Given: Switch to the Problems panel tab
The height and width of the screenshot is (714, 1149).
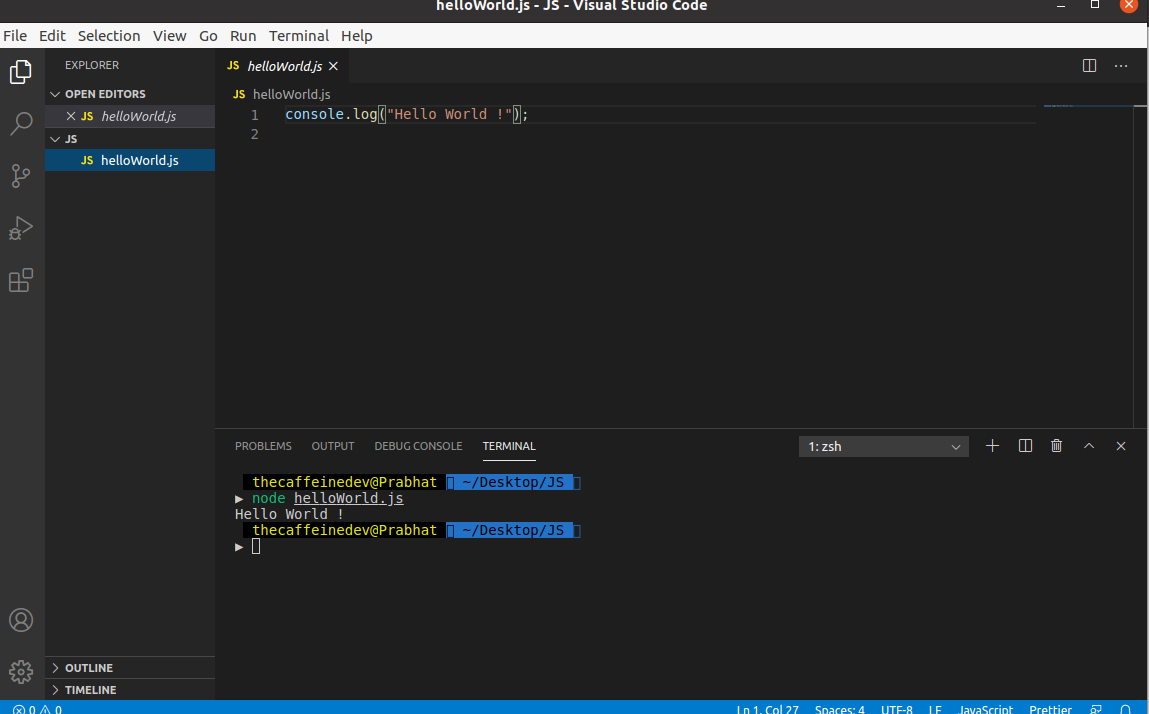Looking at the screenshot, I should click(263, 446).
